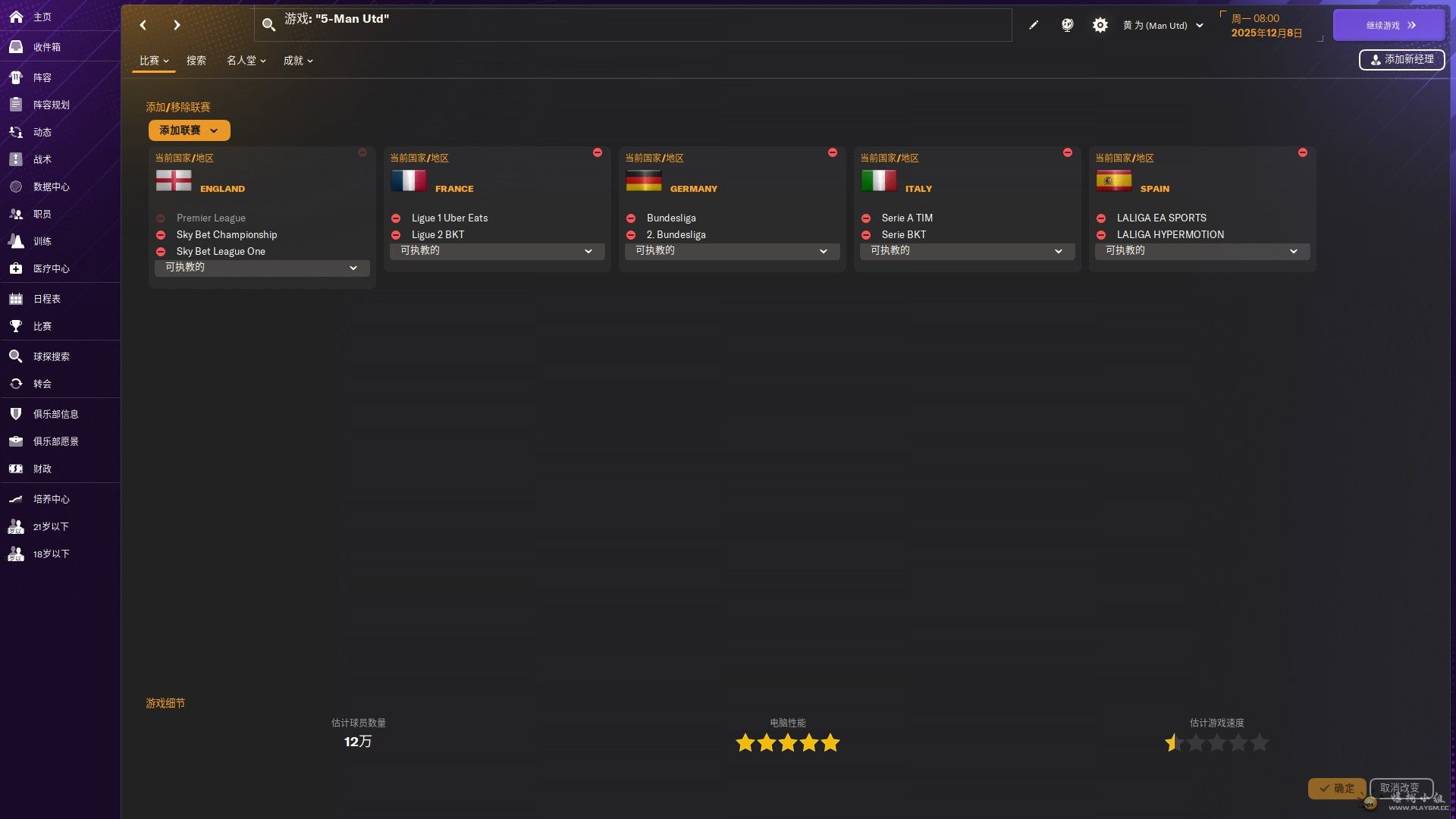
Task: Open 职员 staff icon
Action: point(16,214)
